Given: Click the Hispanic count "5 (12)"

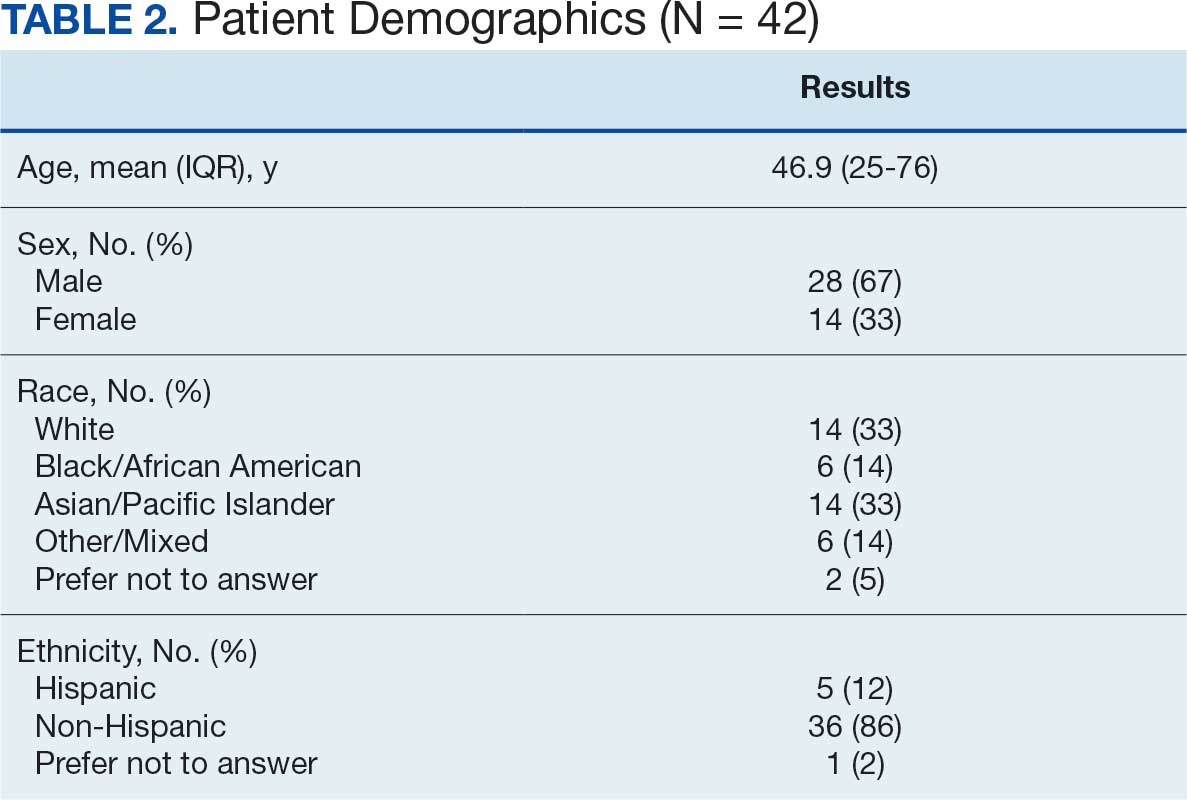Looking at the screenshot, I should coord(855,688).
